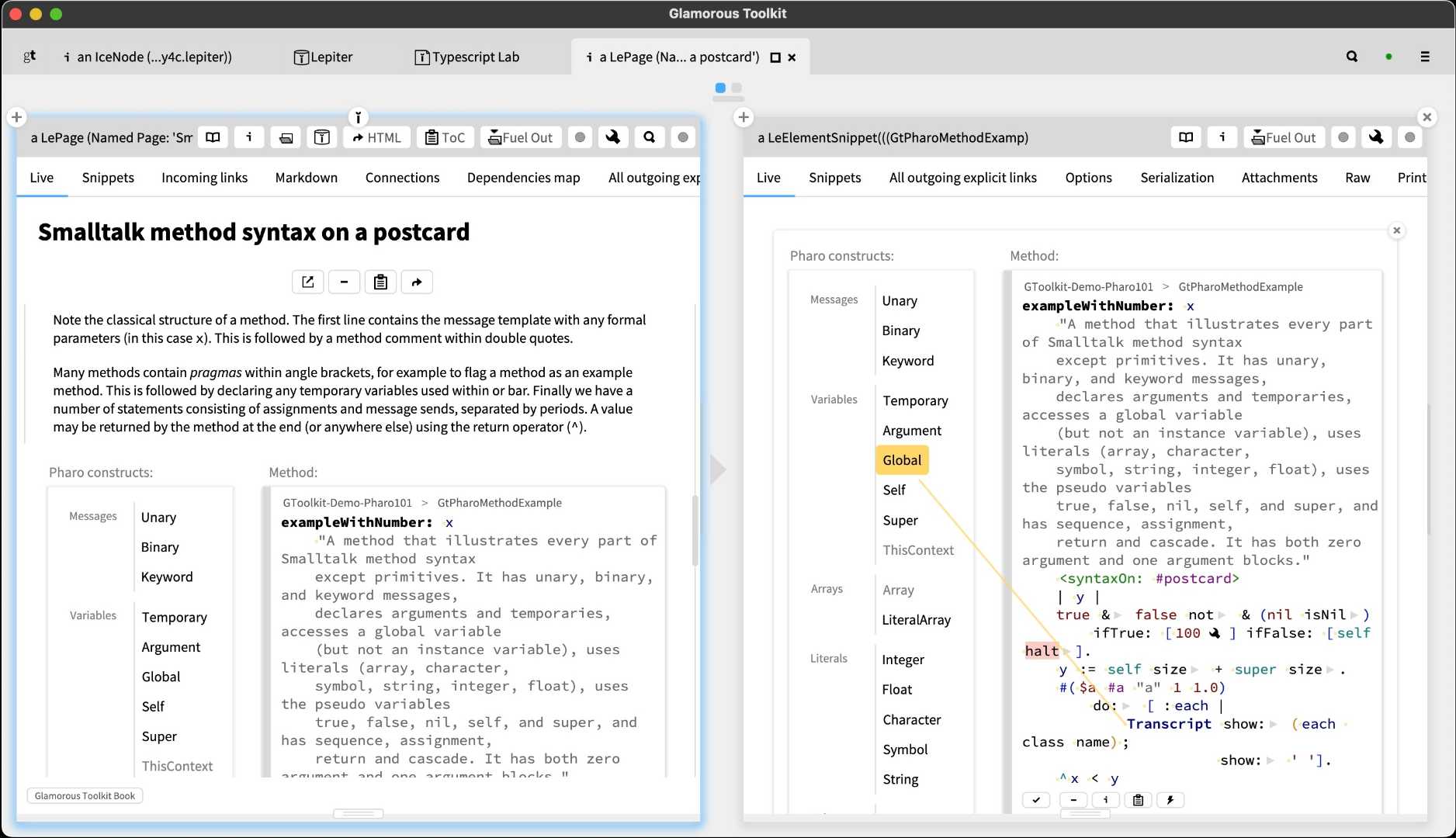
Task: Click the first gray circle in the LePage toolbar
Action: (580, 137)
